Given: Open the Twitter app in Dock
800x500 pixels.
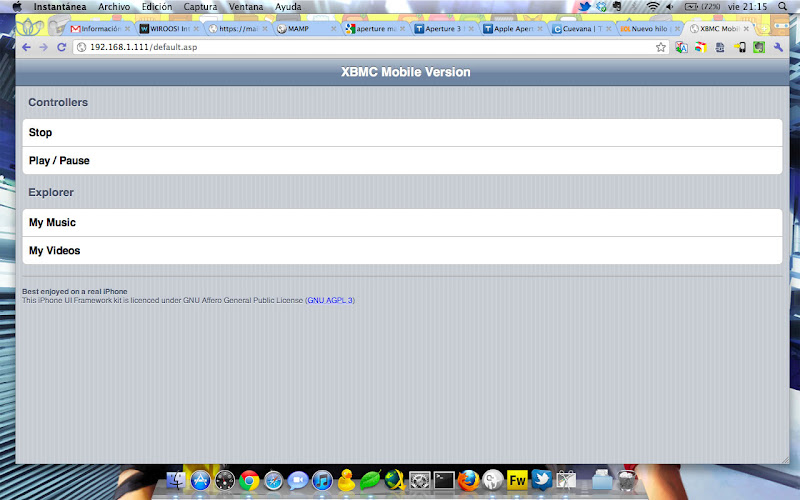Looking at the screenshot, I should (541, 480).
